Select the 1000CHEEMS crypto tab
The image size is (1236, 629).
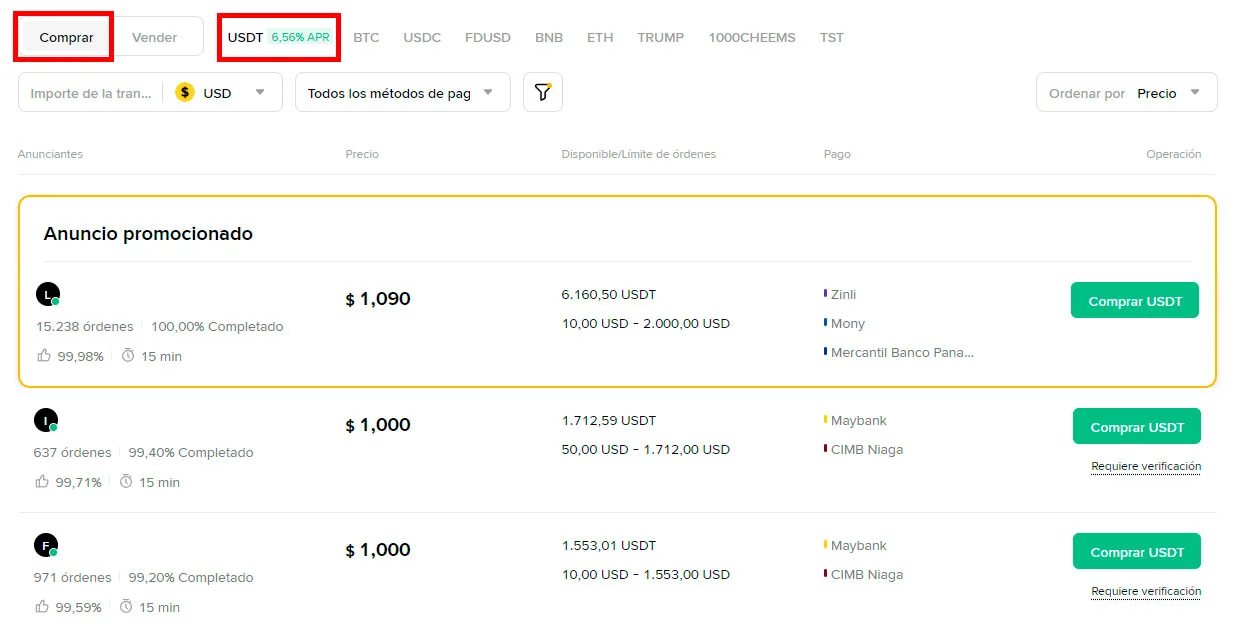pos(752,37)
